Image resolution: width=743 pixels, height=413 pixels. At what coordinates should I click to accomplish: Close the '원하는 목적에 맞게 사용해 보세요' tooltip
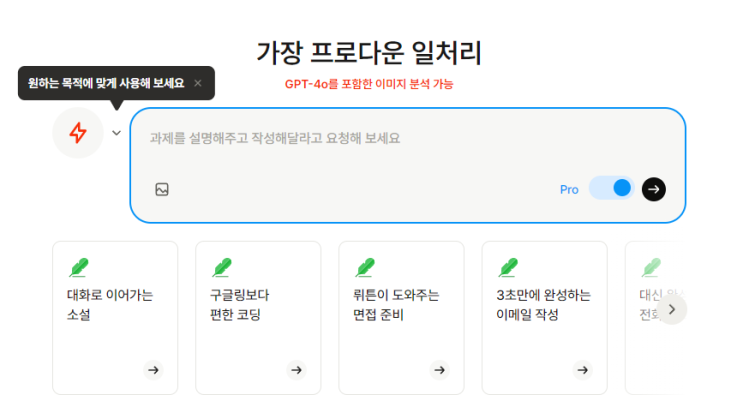pyautogui.click(x=198, y=83)
